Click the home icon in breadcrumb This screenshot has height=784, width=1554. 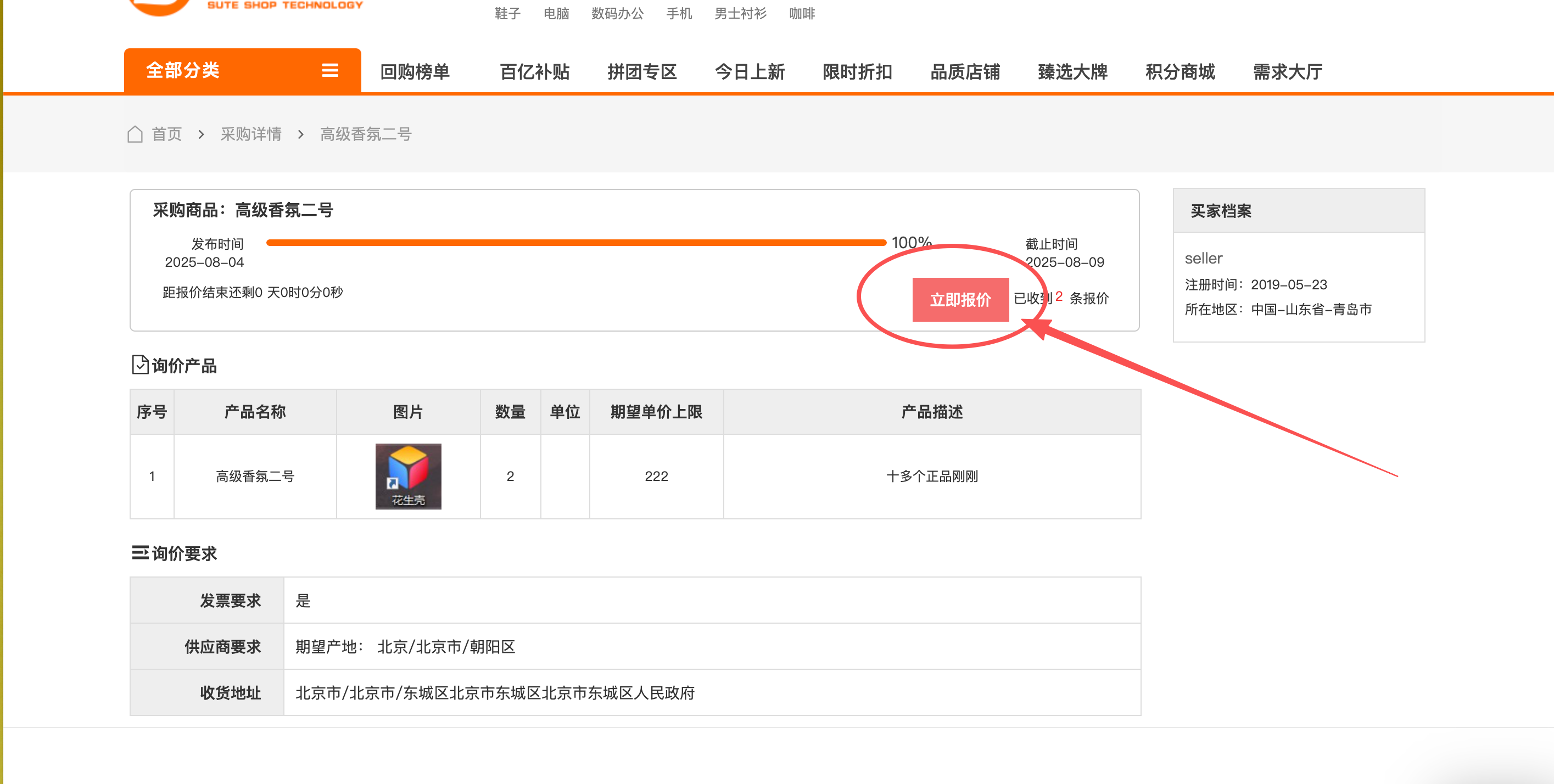coord(135,134)
